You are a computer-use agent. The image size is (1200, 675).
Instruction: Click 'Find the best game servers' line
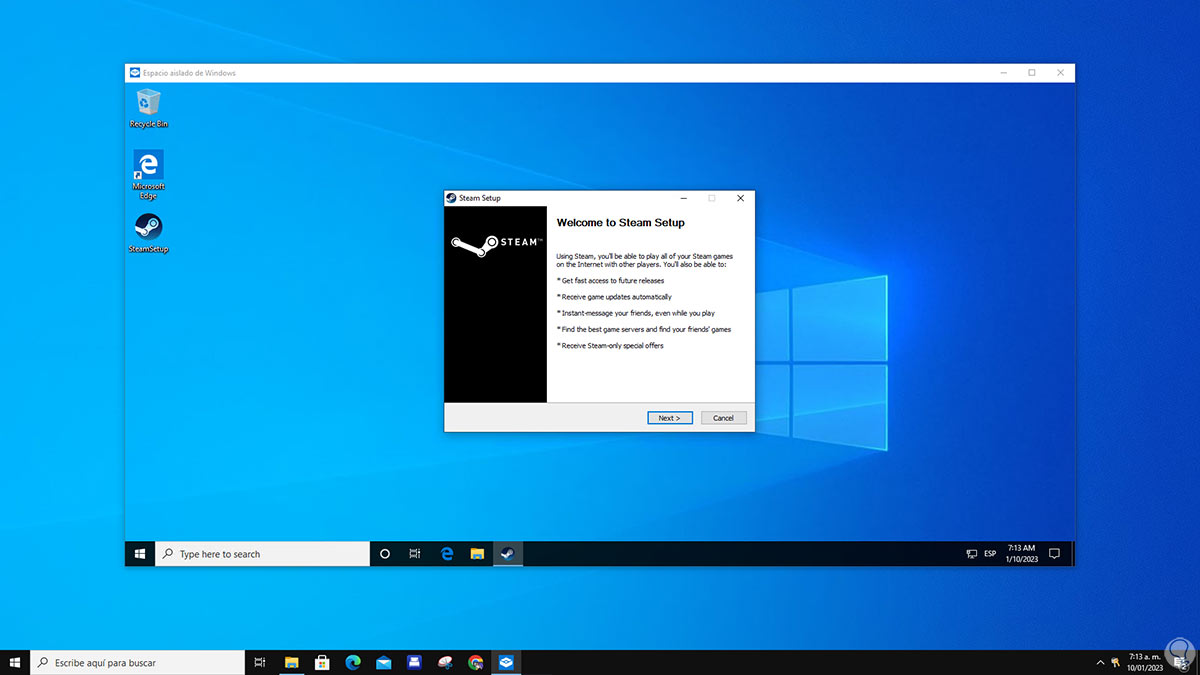tap(643, 329)
